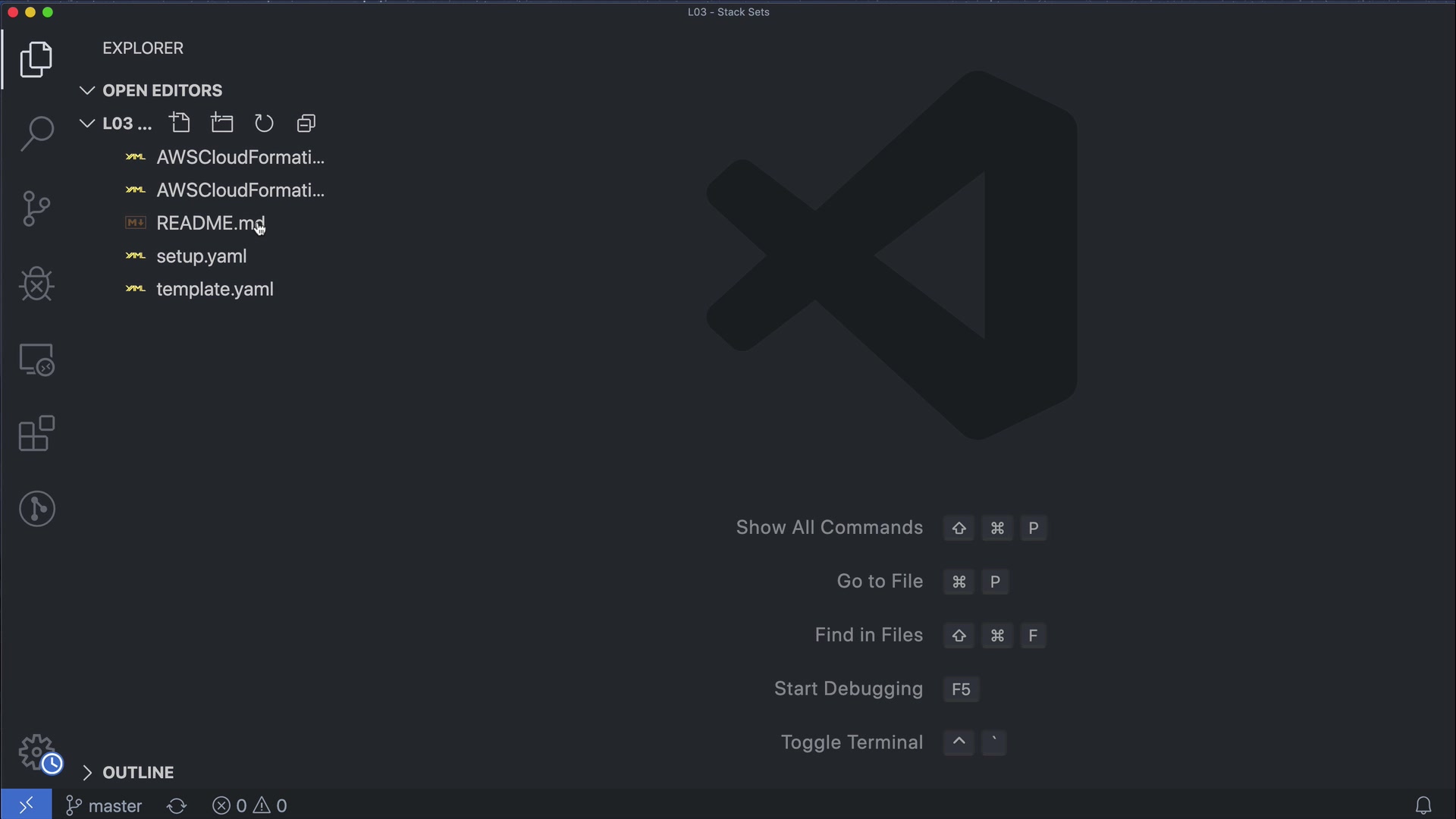The width and height of the screenshot is (1456, 819).
Task: Refresh the explorer file tree
Action: pyautogui.click(x=264, y=123)
